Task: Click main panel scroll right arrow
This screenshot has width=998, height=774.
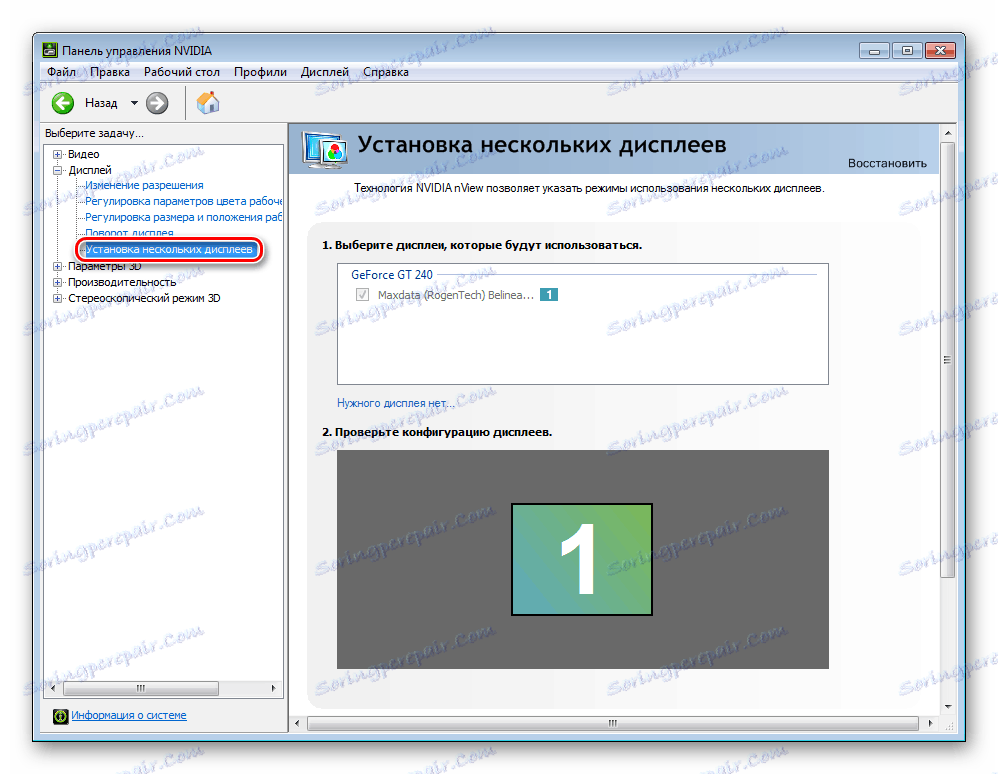Action: coord(930,723)
